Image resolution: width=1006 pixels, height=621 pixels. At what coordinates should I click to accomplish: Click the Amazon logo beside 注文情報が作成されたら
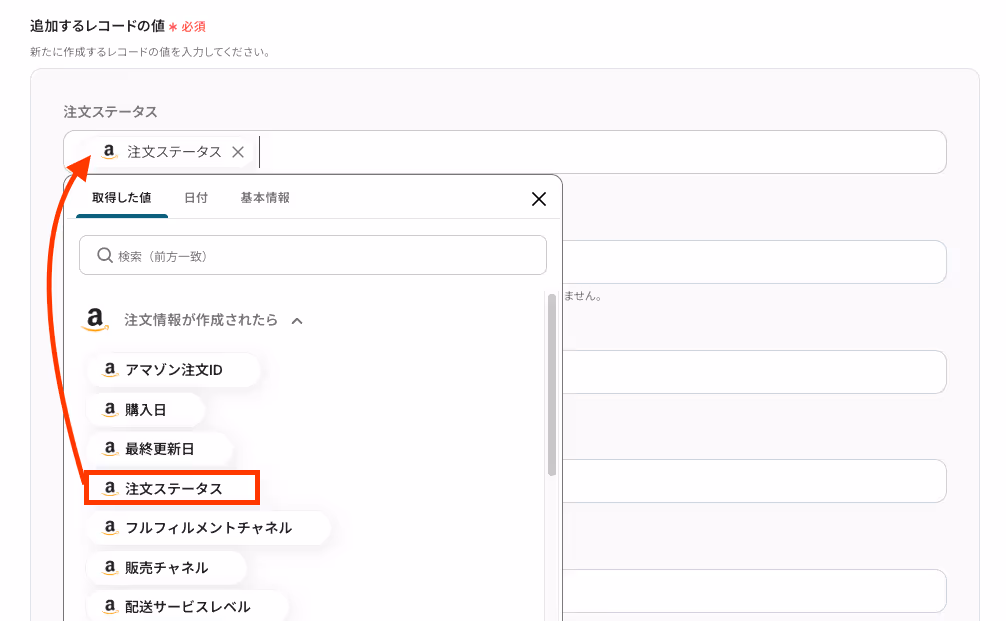pyautogui.click(x=95, y=319)
